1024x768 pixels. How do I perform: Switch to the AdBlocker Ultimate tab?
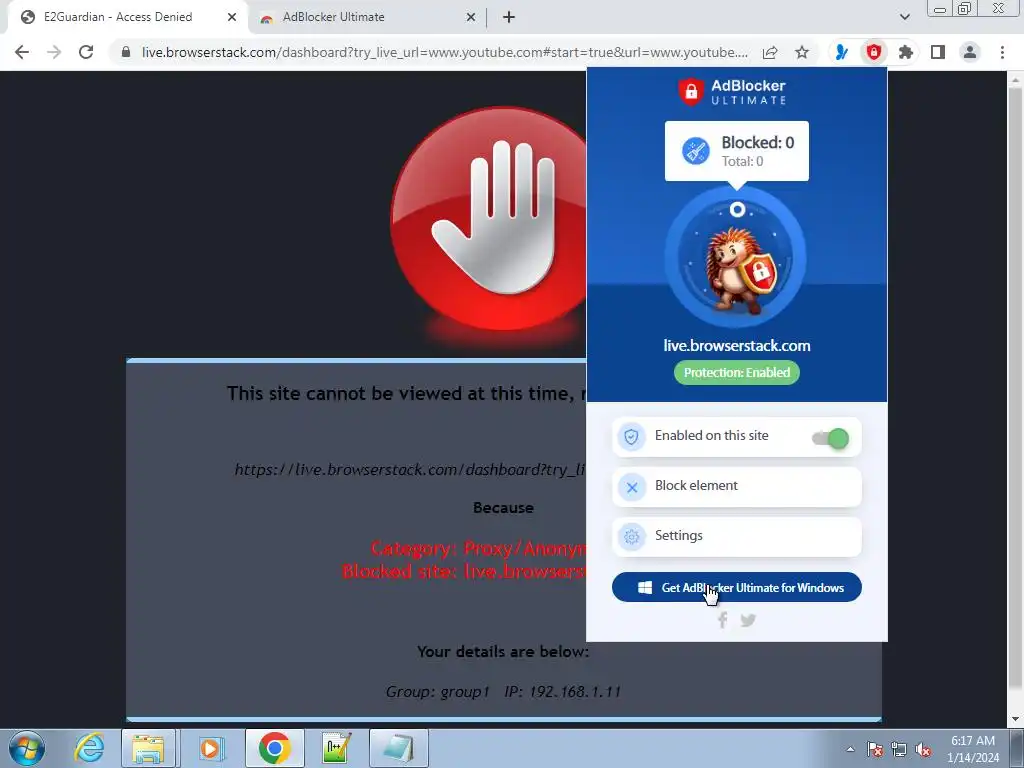[368, 17]
